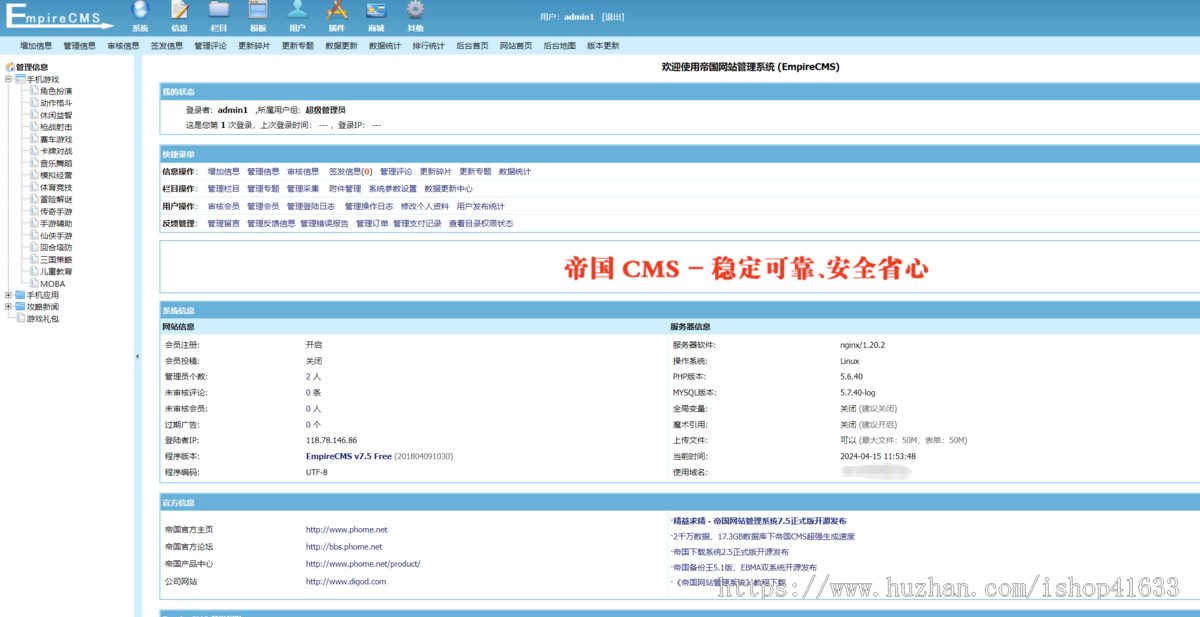Image resolution: width=1200 pixels, height=617 pixels.
Task: Open the 信息 notepad icon in header
Action: click(x=180, y=11)
